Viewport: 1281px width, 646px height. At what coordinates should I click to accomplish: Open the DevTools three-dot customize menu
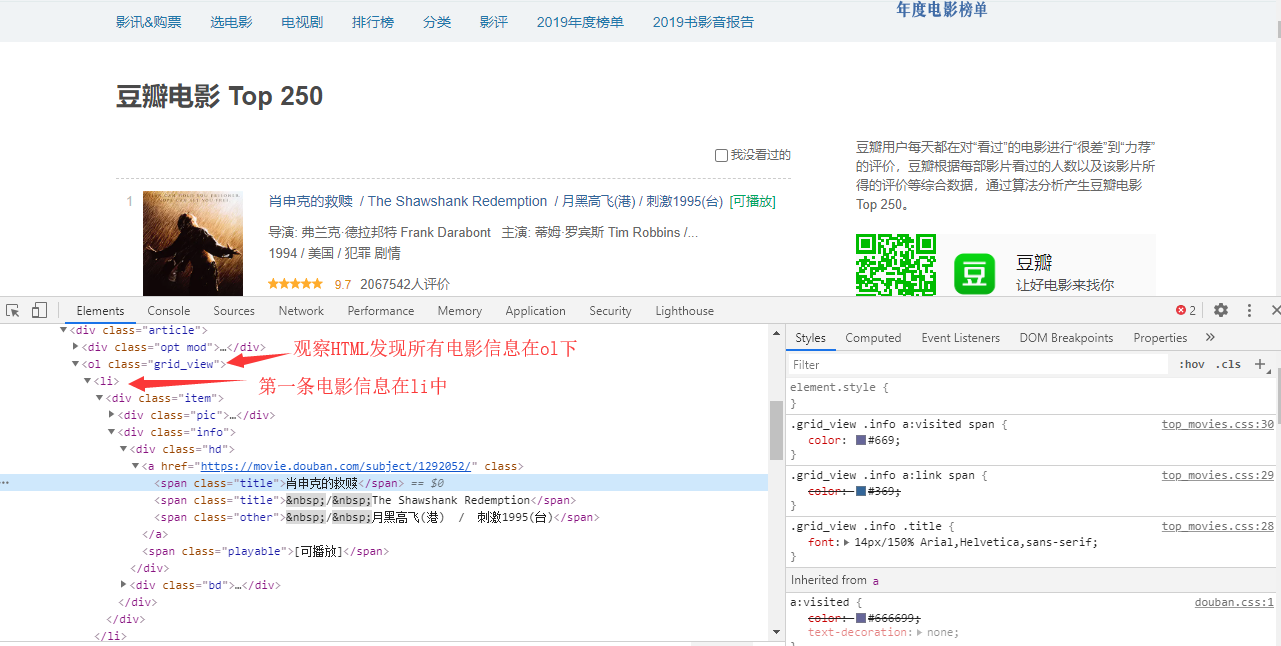coord(1249,310)
